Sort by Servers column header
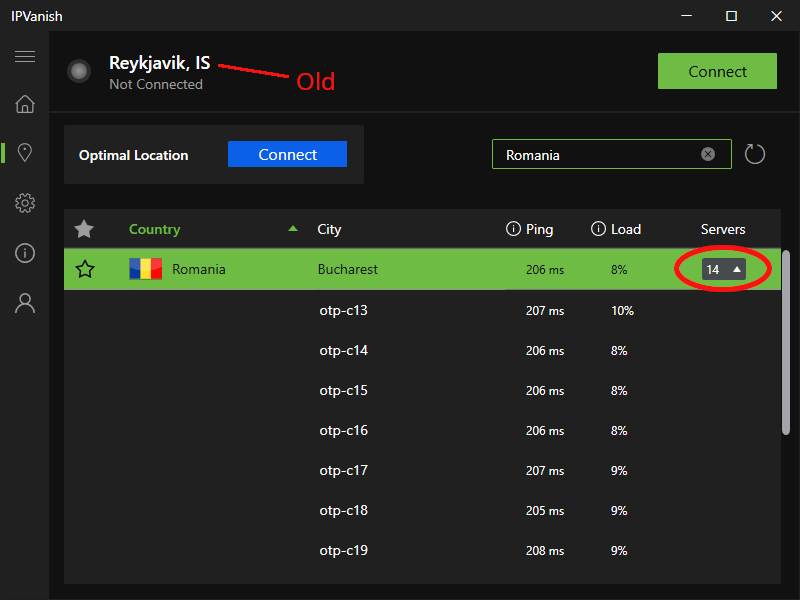Image resolution: width=800 pixels, height=600 pixels. click(722, 229)
